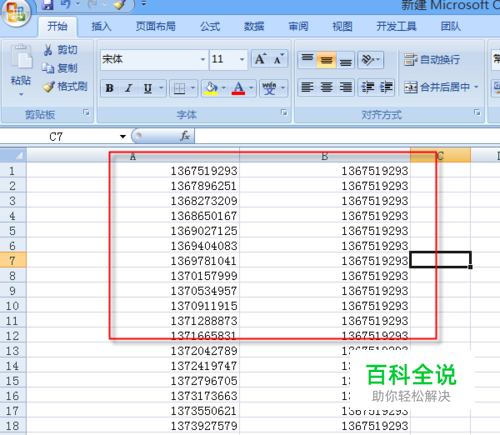Select all cells with the corner button
This screenshot has height=435, width=500.
coord(13,156)
